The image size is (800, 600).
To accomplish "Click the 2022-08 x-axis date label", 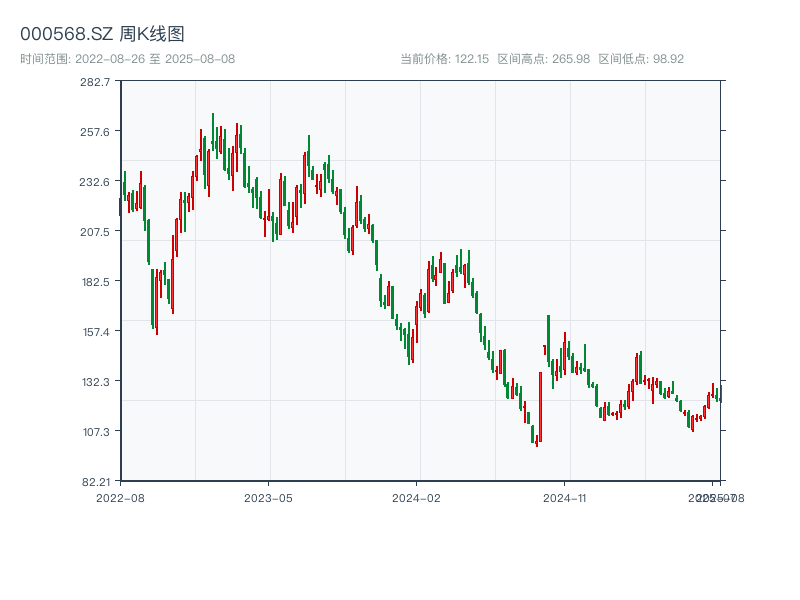I will pos(120,497).
